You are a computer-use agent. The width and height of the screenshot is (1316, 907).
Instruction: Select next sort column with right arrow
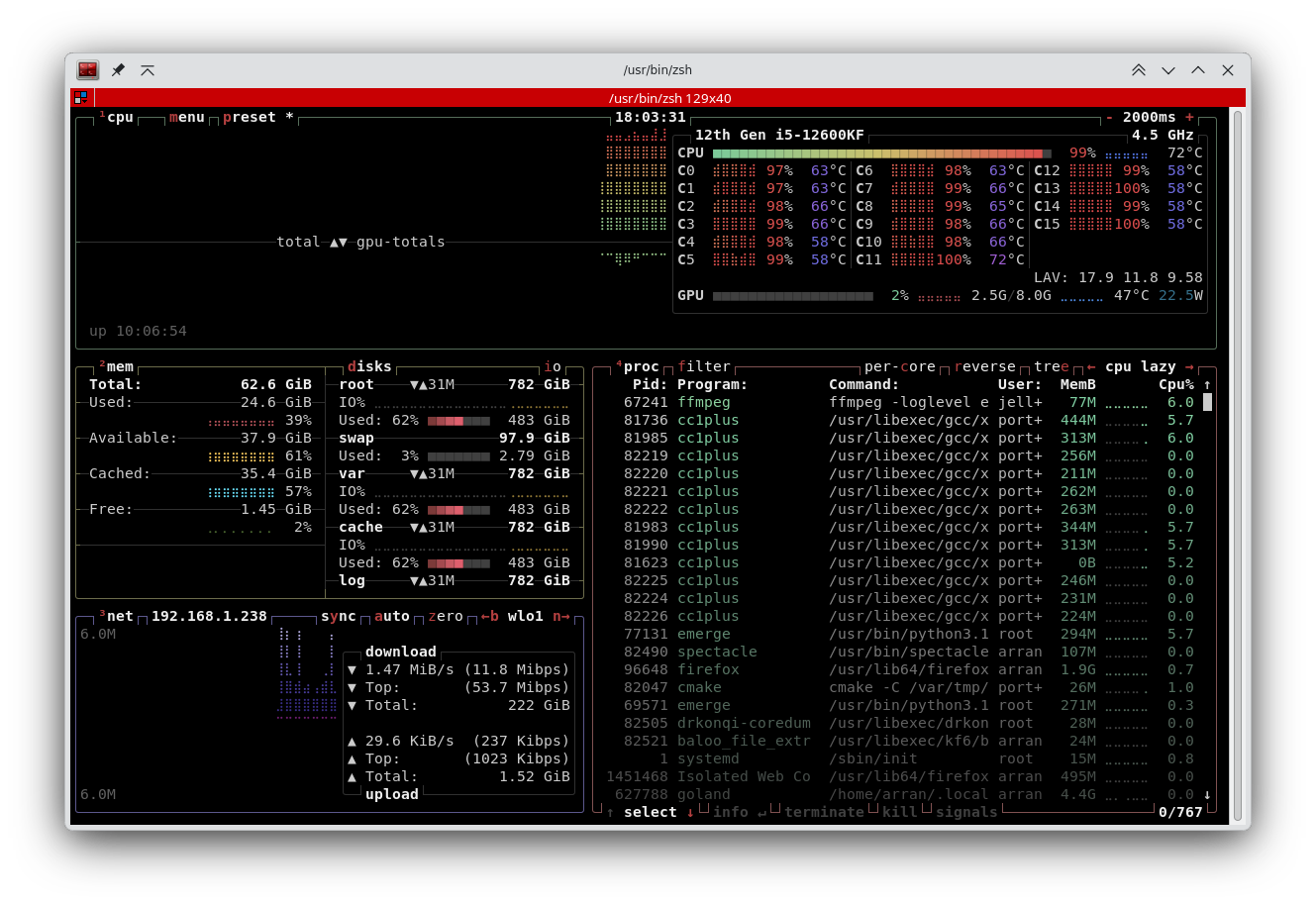coord(1189,366)
